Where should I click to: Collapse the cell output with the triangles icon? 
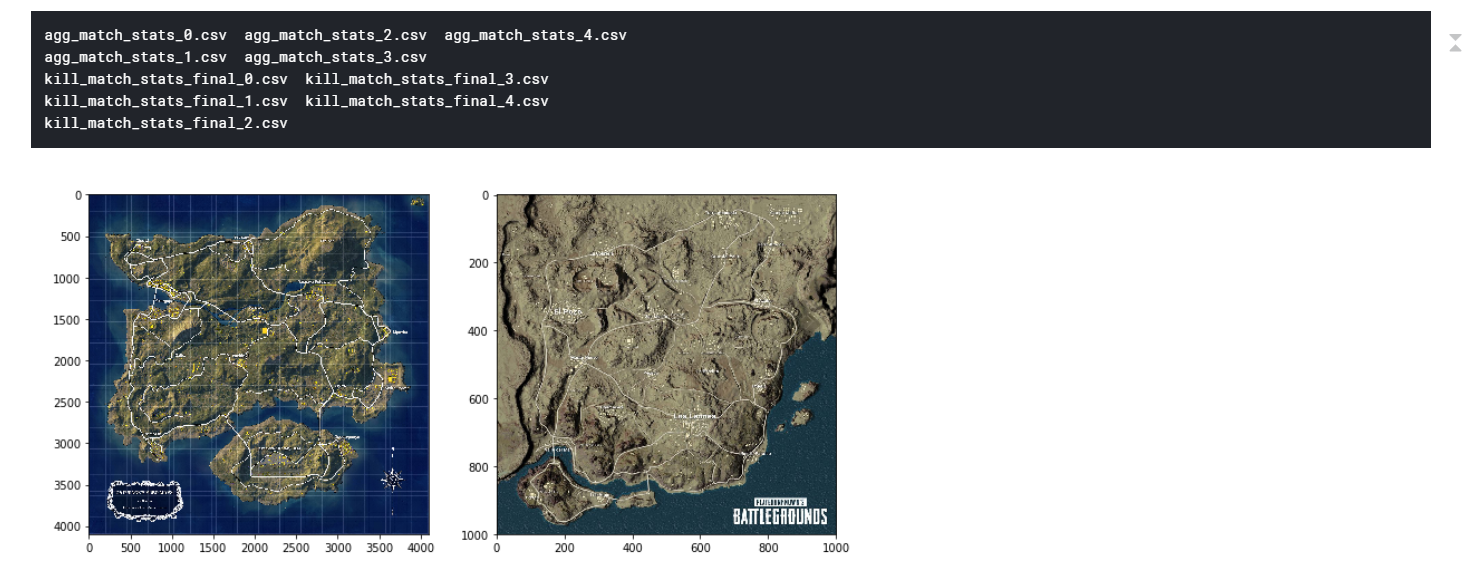click(1456, 42)
